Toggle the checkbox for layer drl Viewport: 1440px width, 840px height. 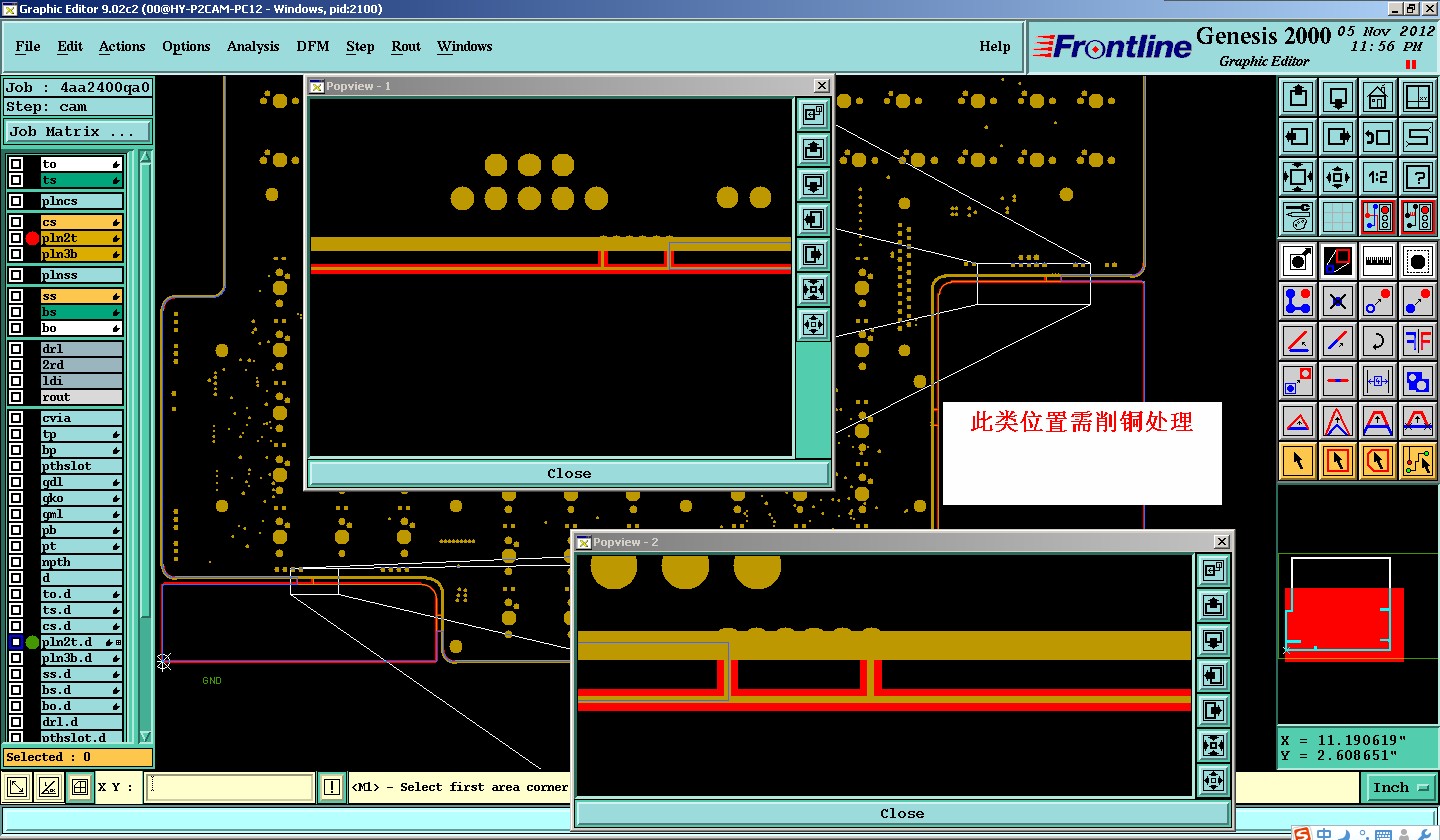click(16, 349)
